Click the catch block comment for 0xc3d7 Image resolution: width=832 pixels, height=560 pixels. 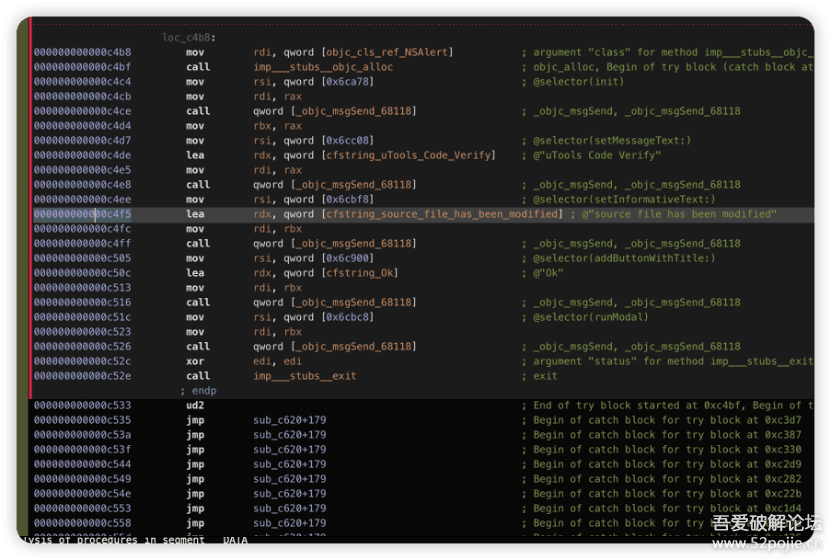(x=667, y=420)
